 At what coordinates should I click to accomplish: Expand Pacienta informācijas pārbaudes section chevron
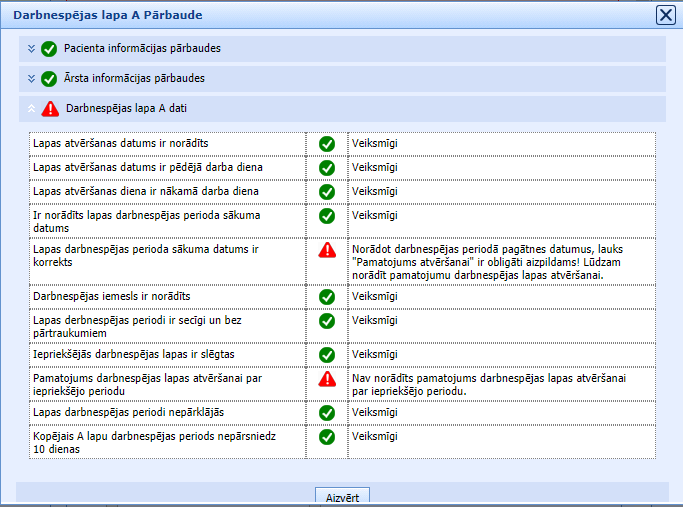[x=32, y=49]
